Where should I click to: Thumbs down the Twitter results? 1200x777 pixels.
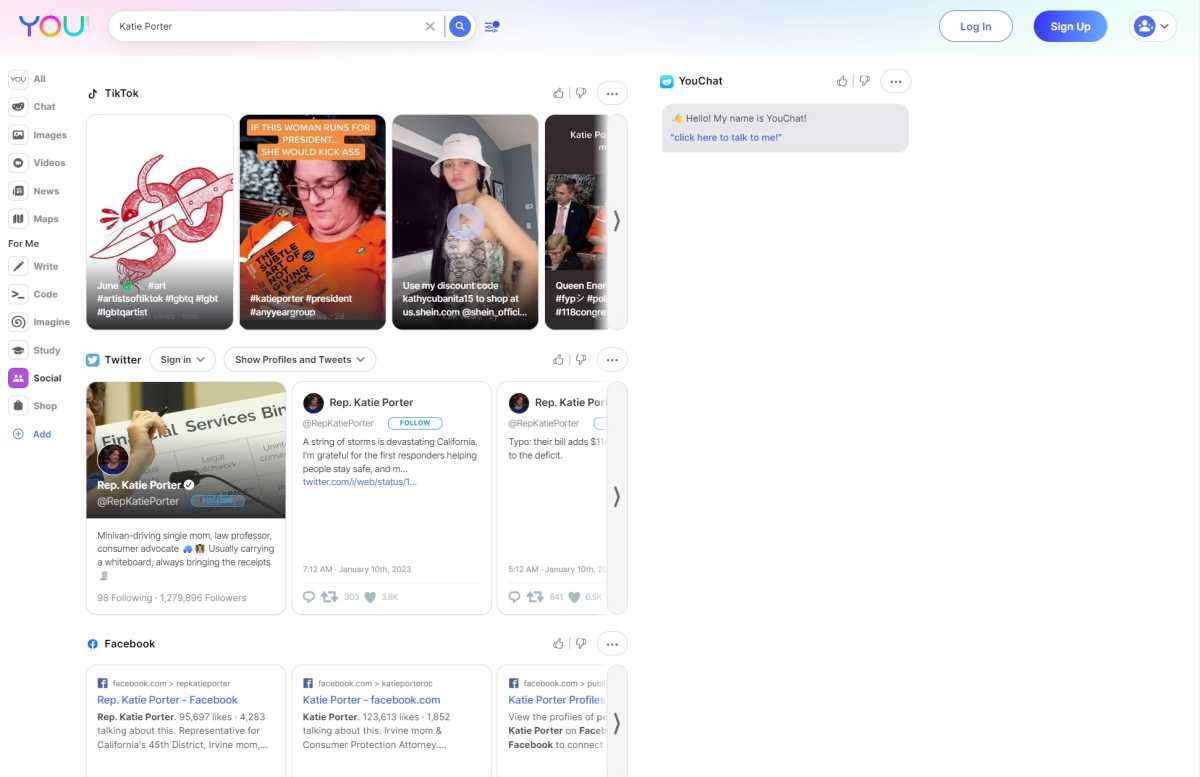click(x=580, y=359)
